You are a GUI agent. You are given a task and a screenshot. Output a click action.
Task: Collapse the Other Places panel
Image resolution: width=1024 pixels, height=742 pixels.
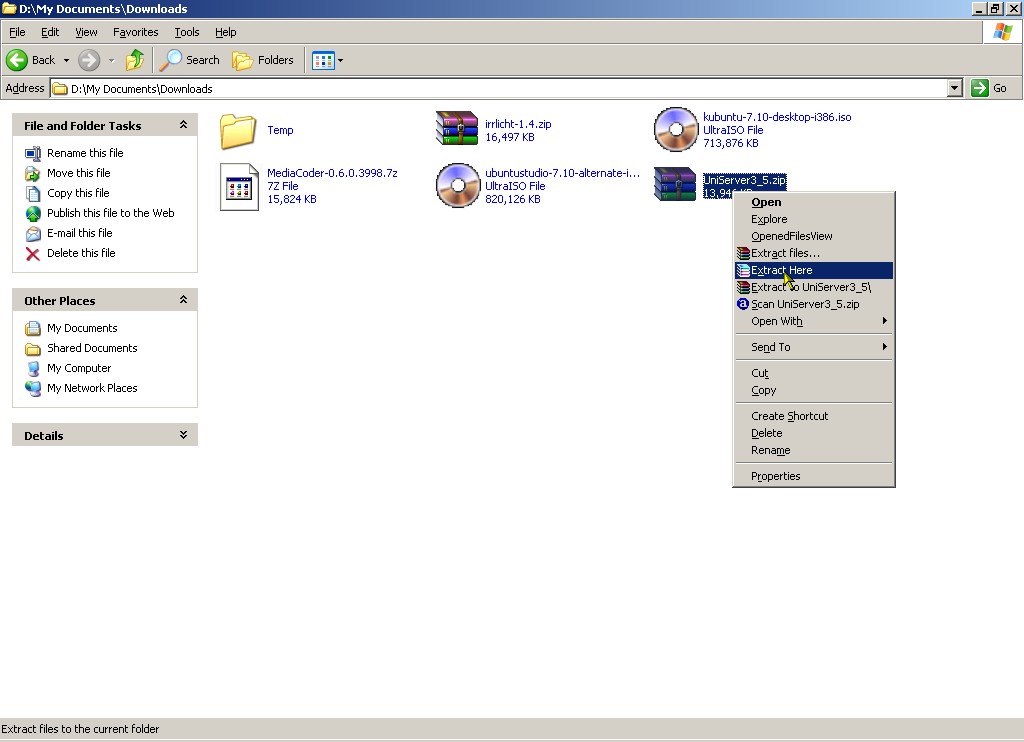click(184, 300)
